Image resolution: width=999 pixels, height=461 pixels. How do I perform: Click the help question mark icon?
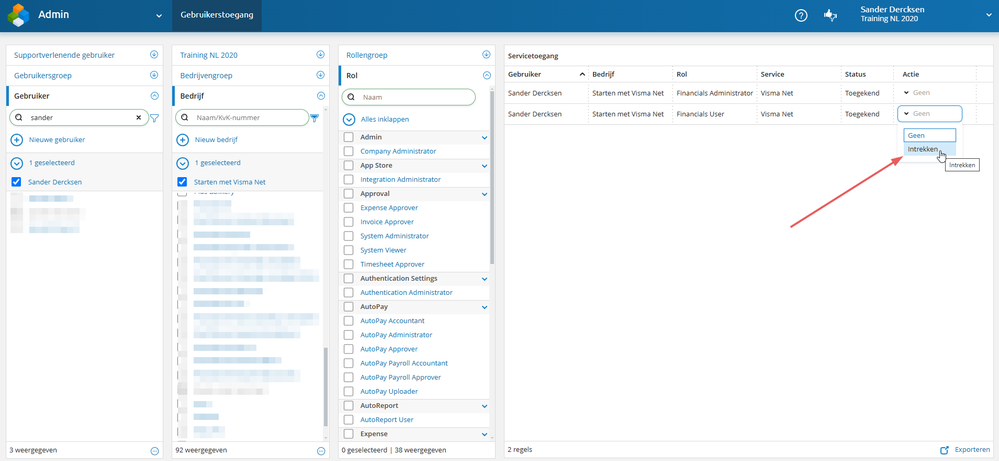(801, 15)
